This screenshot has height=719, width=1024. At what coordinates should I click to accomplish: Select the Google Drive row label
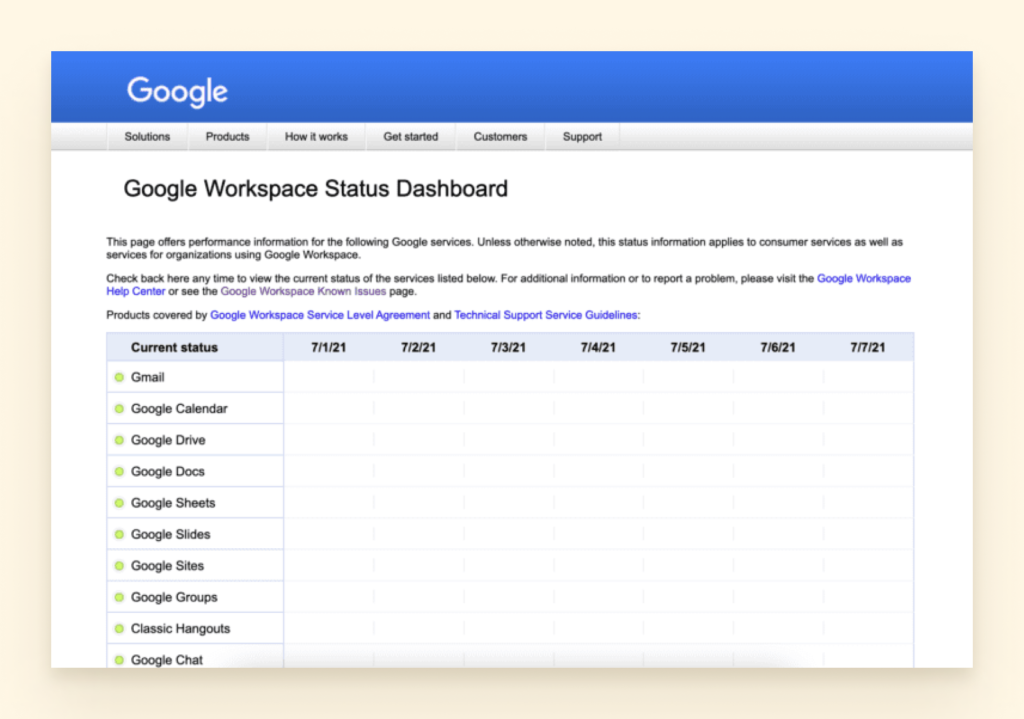point(168,440)
